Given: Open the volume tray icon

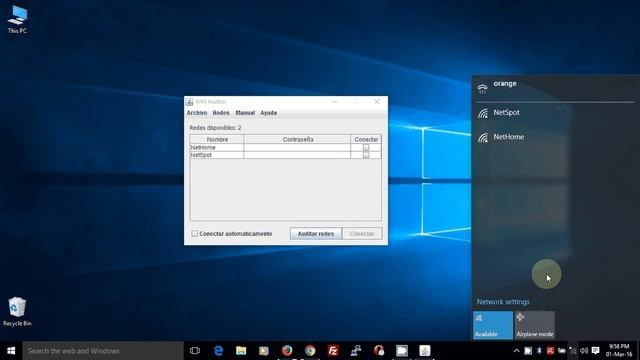Looking at the screenshot, I should (584, 351).
